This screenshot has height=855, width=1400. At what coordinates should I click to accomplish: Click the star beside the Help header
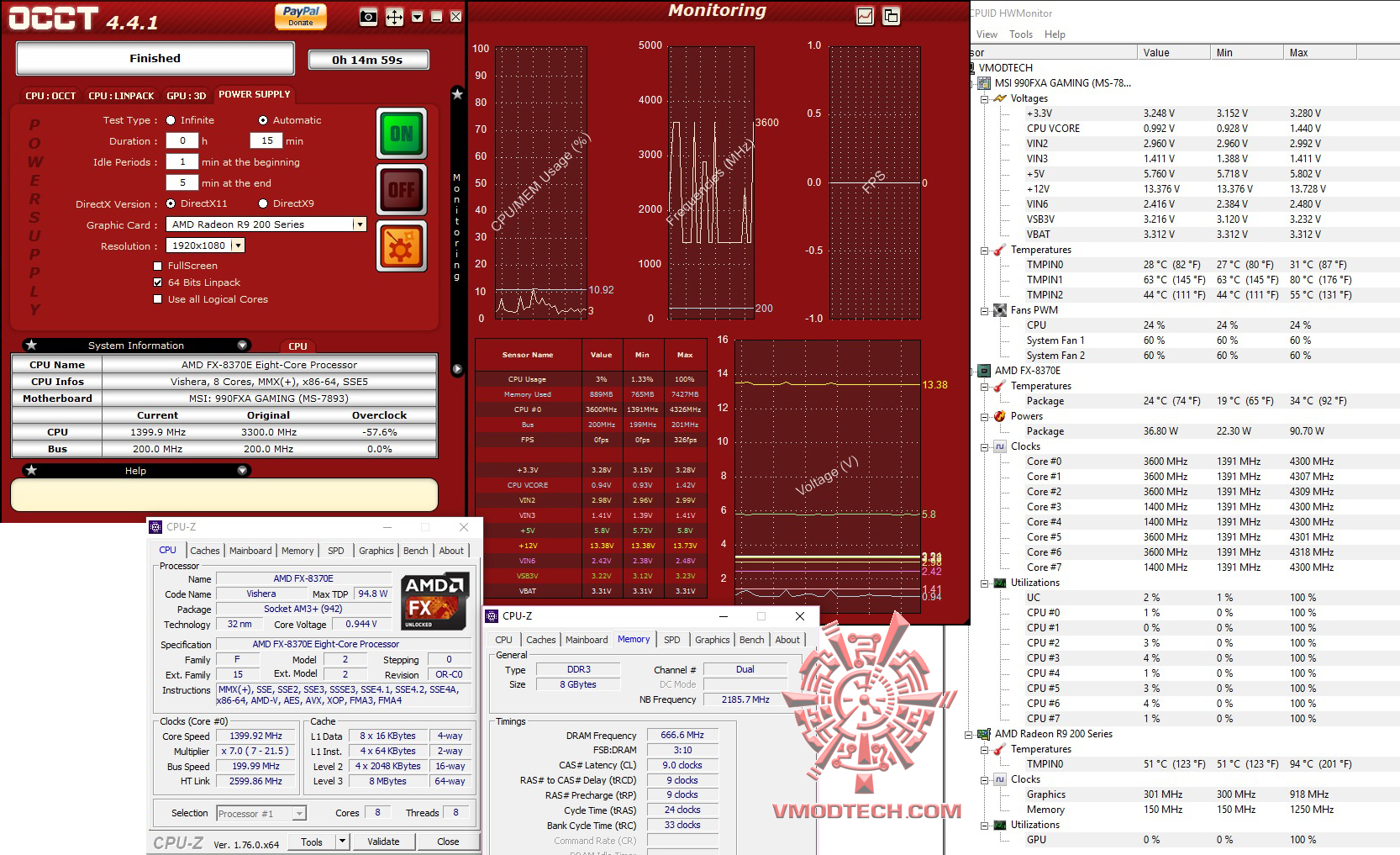coord(31,470)
